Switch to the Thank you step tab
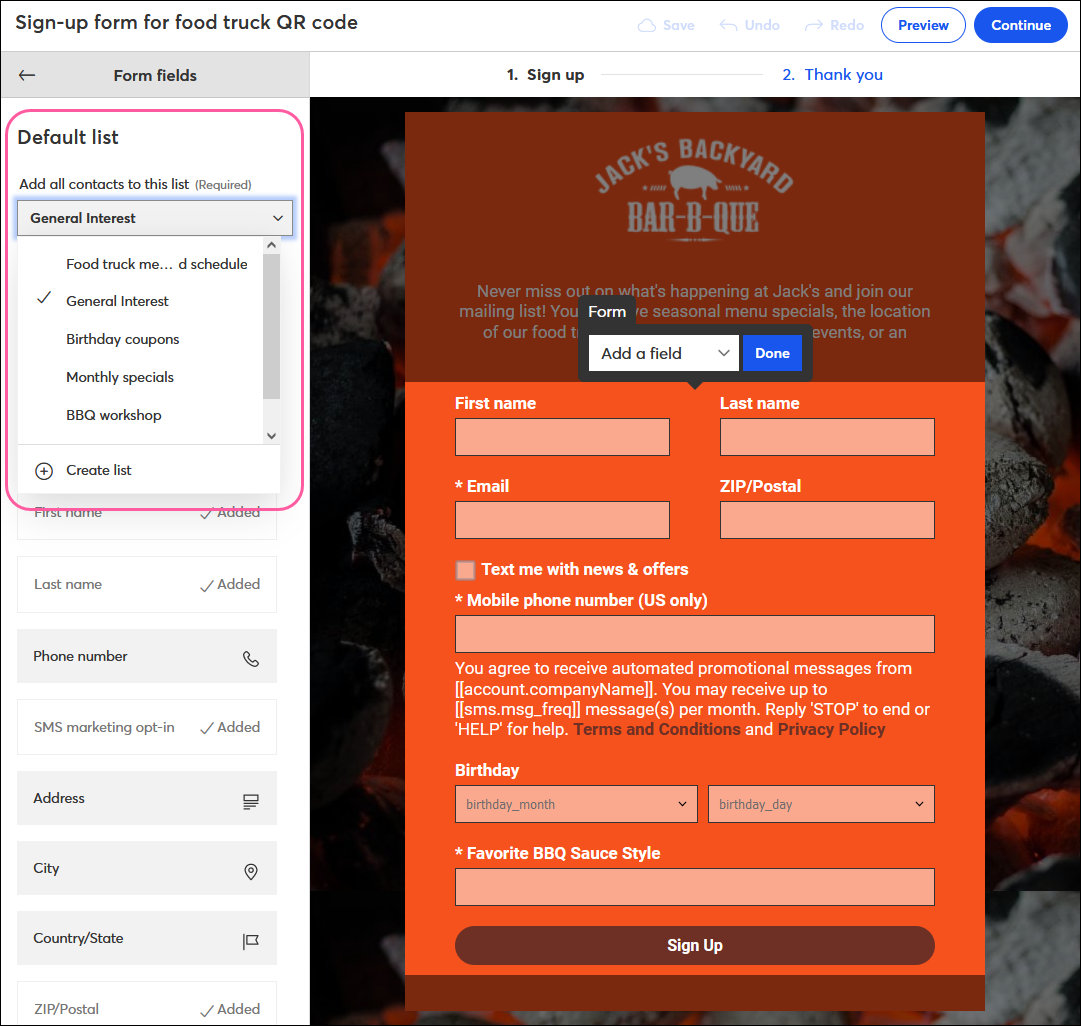This screenshot has height=1026, width=1081. (832, 74)
